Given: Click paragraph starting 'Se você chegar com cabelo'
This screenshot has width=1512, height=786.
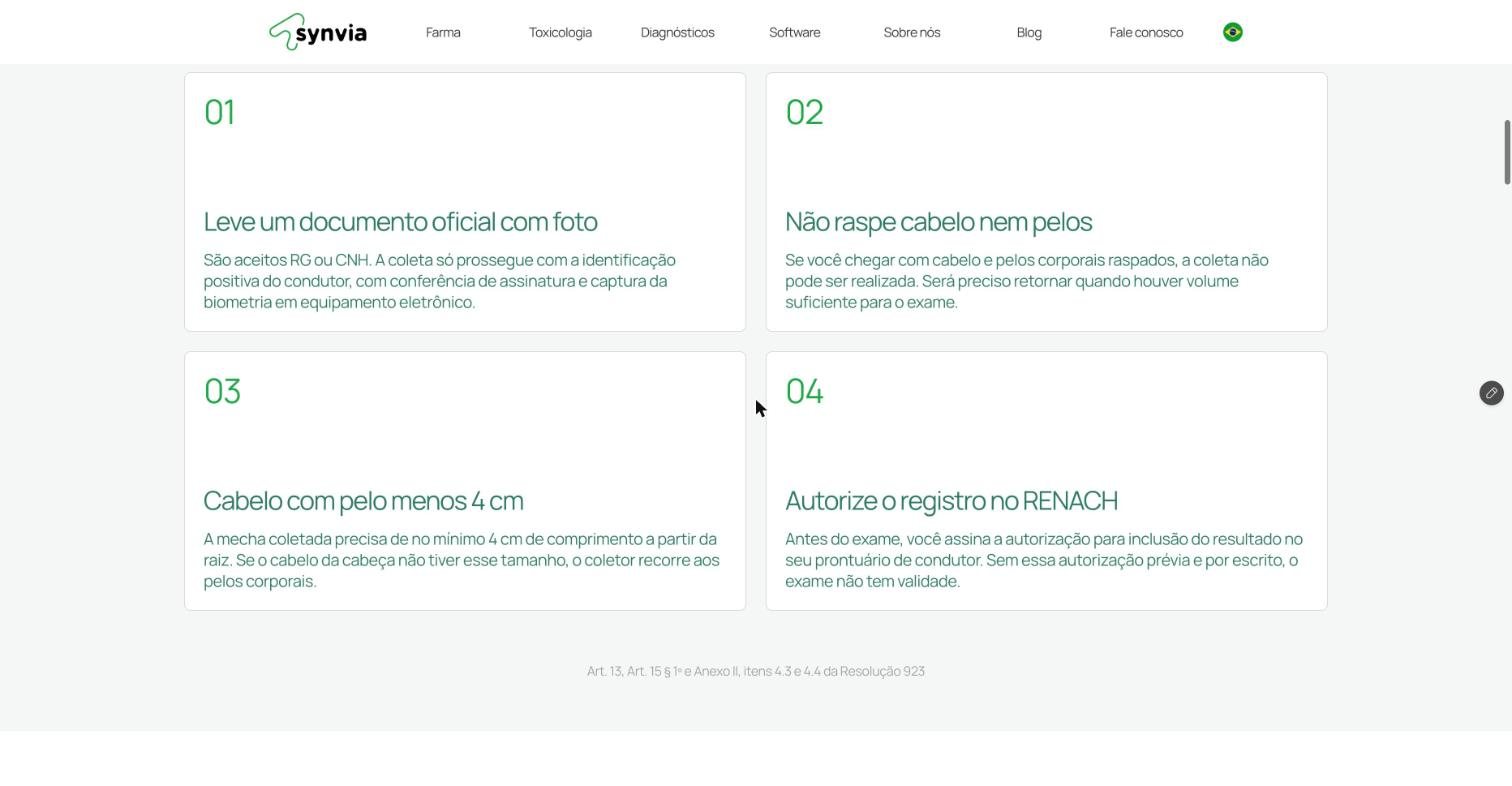Looking at the screenshot, I should point(1027,281).
